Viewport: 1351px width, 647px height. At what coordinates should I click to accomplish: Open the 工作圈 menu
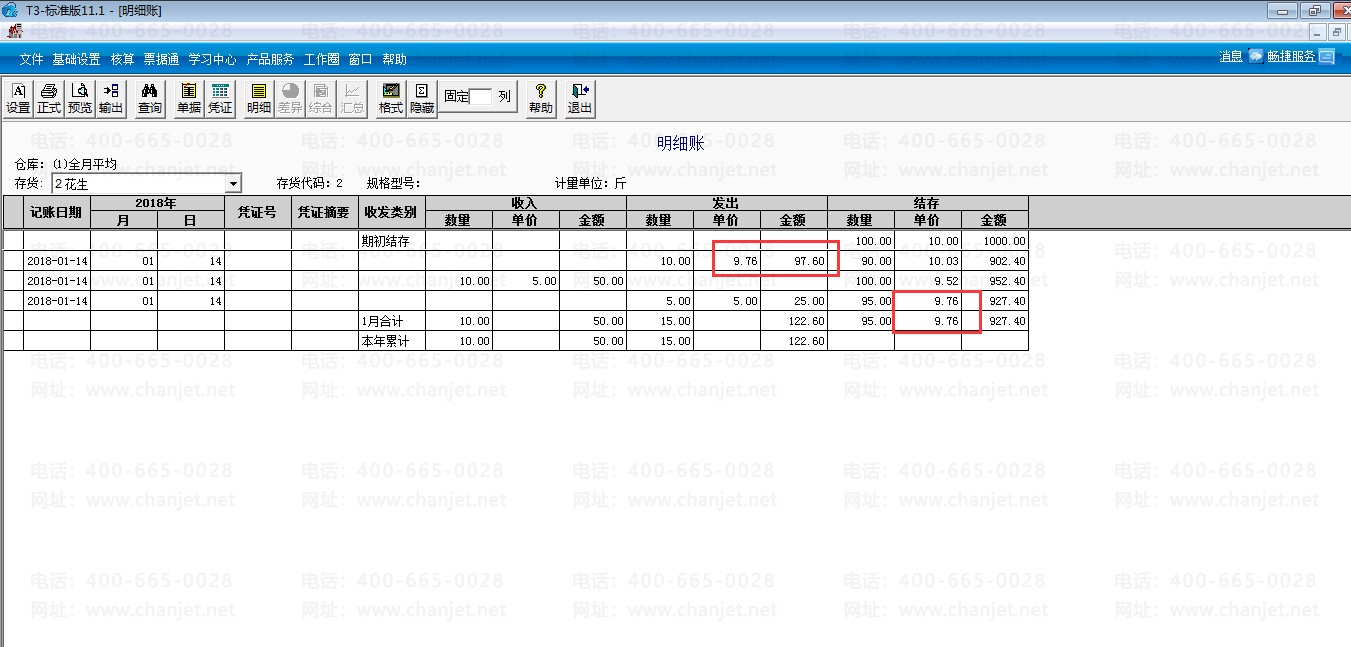321,60
